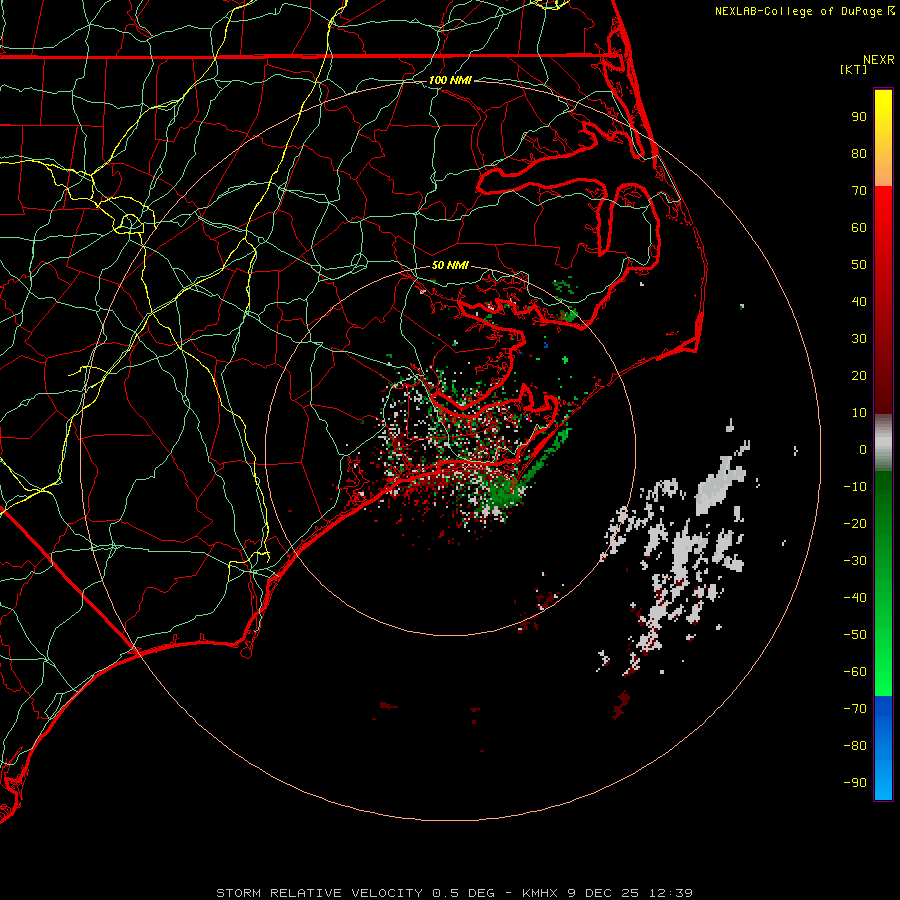Select the -90 value on velocity scale
Image resolution: width=900 pixels, height=900 pixels.
click(x=855, y=783)
